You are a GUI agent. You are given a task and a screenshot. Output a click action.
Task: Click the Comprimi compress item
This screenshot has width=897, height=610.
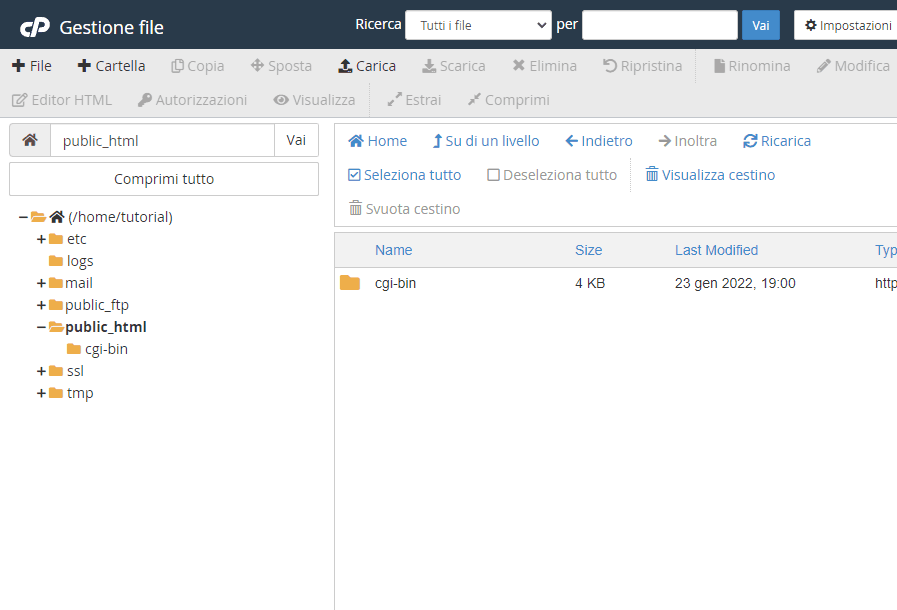point(509,100)
